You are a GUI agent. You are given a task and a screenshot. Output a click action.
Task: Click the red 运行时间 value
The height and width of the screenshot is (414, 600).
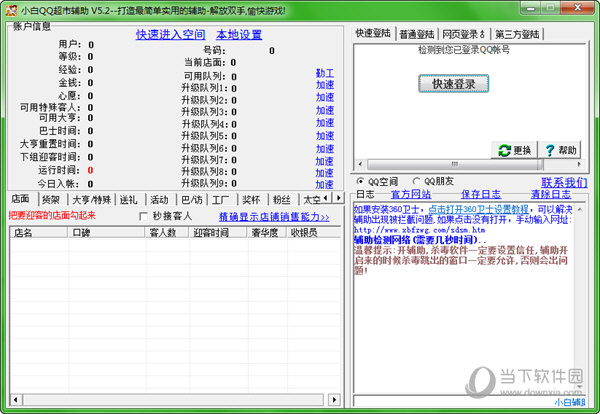(x=90, y=170)
